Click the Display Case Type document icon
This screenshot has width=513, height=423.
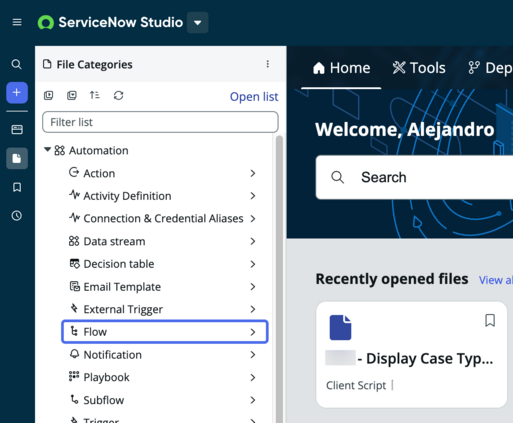[340, 327]
